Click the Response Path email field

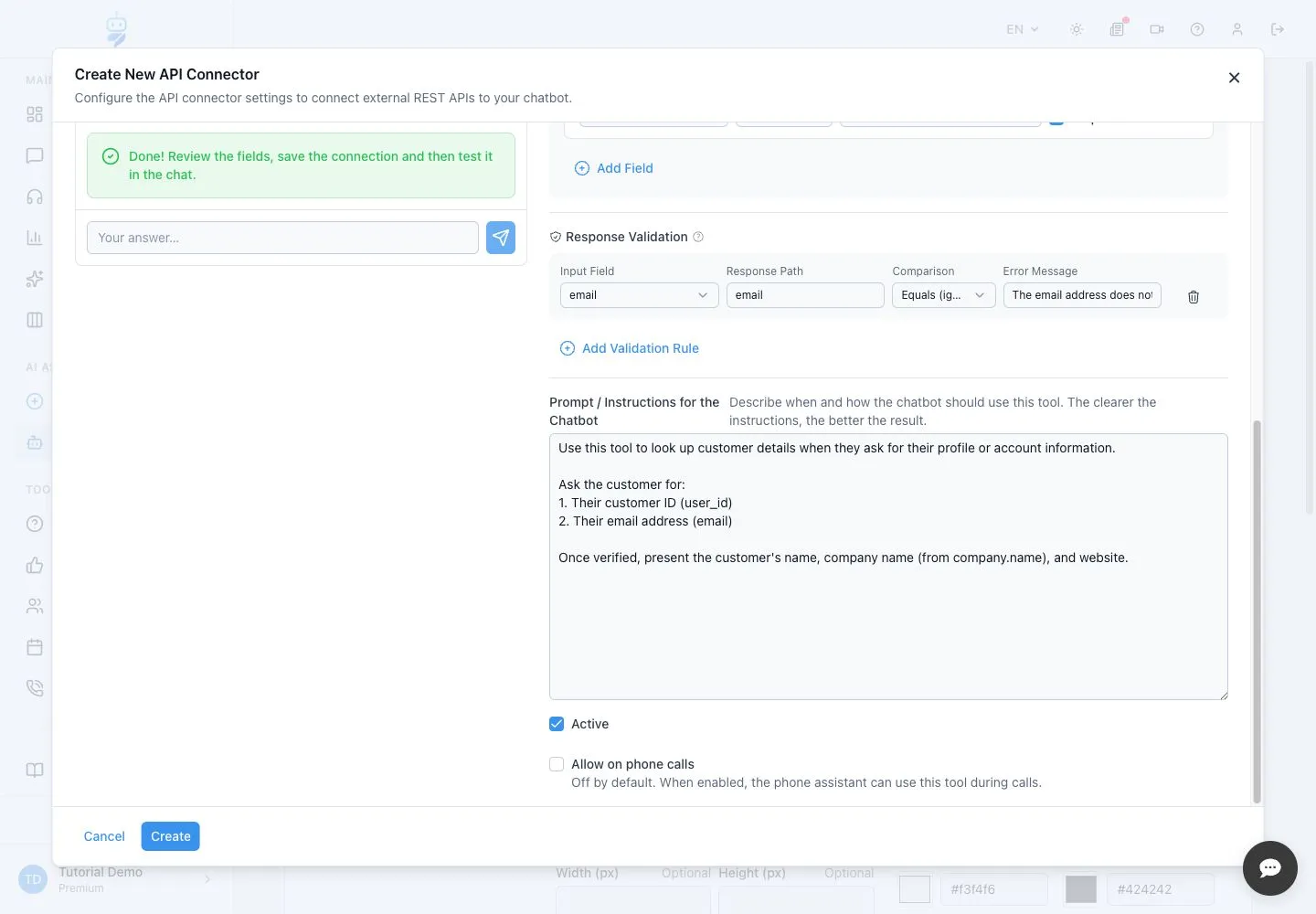click(x=805, y=295)
